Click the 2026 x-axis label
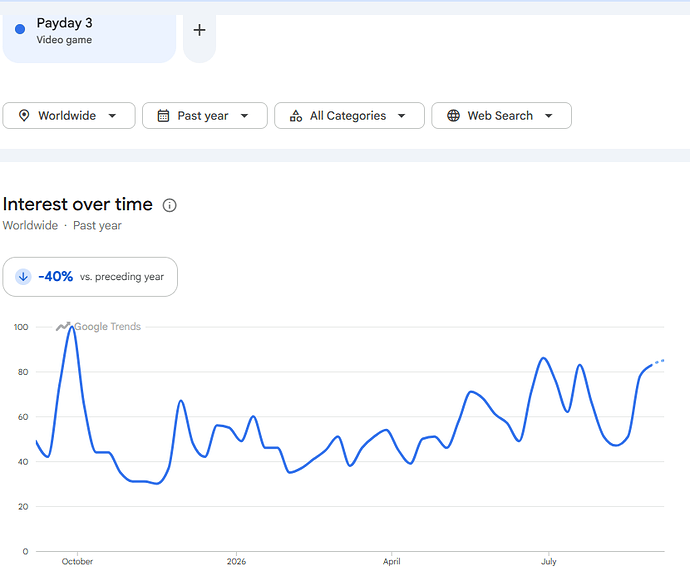 (236, 561)
